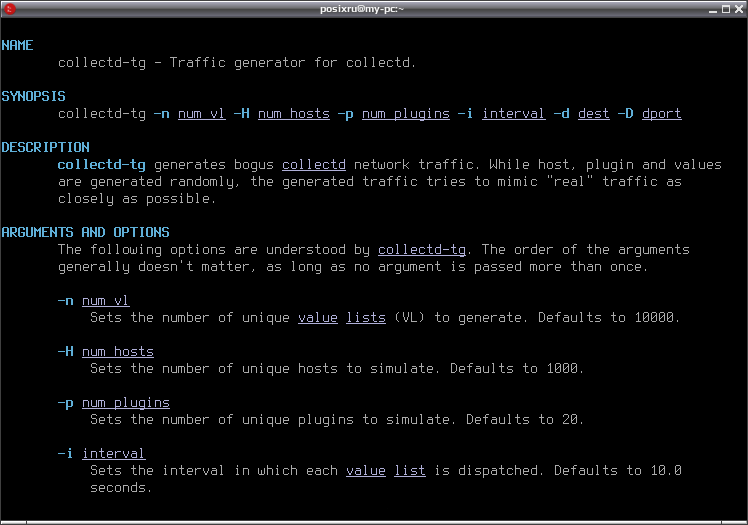Click the -H flag in the synopsis
748x525 pixels.
pos(241,114)
